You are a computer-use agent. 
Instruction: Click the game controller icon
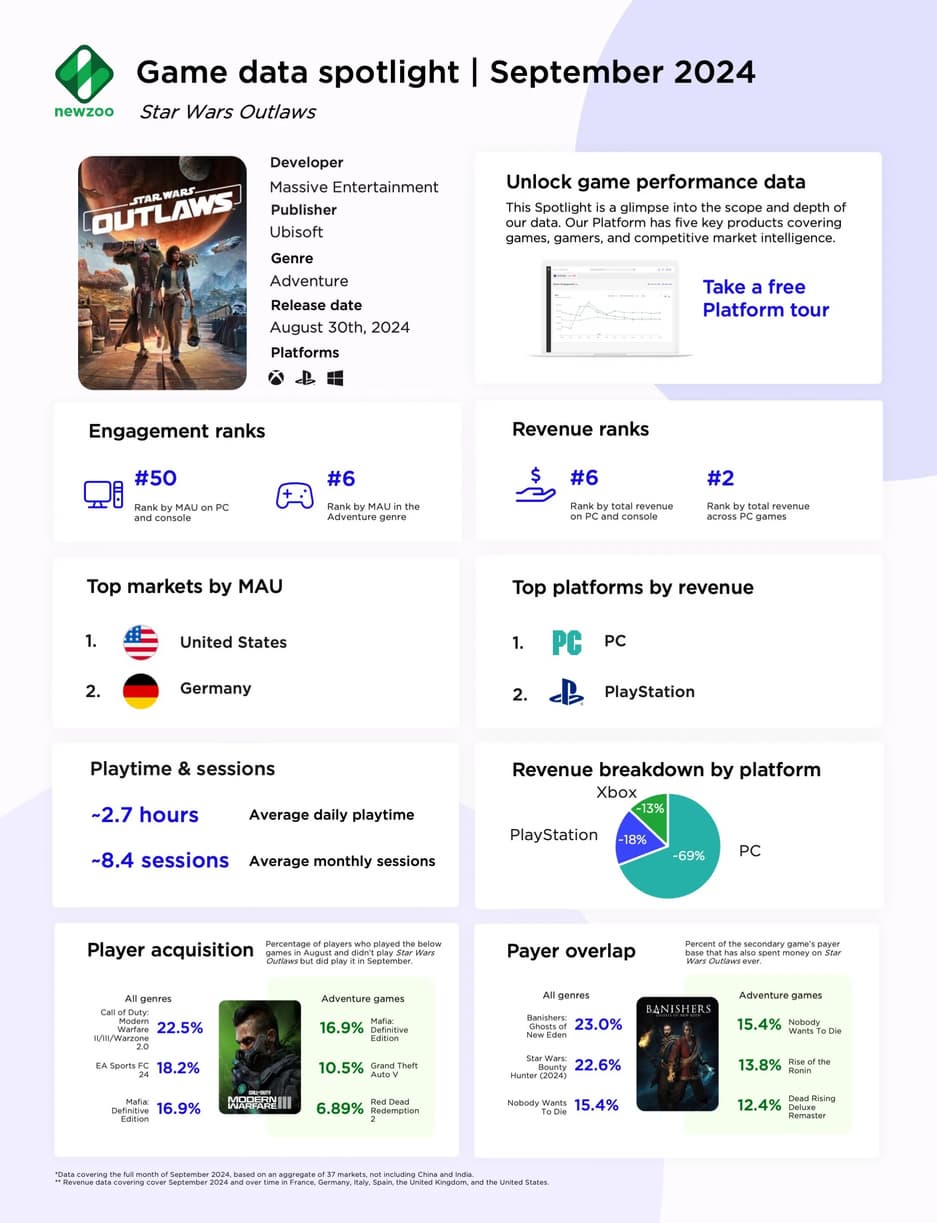pyautogui.click(x=294, y=494)
